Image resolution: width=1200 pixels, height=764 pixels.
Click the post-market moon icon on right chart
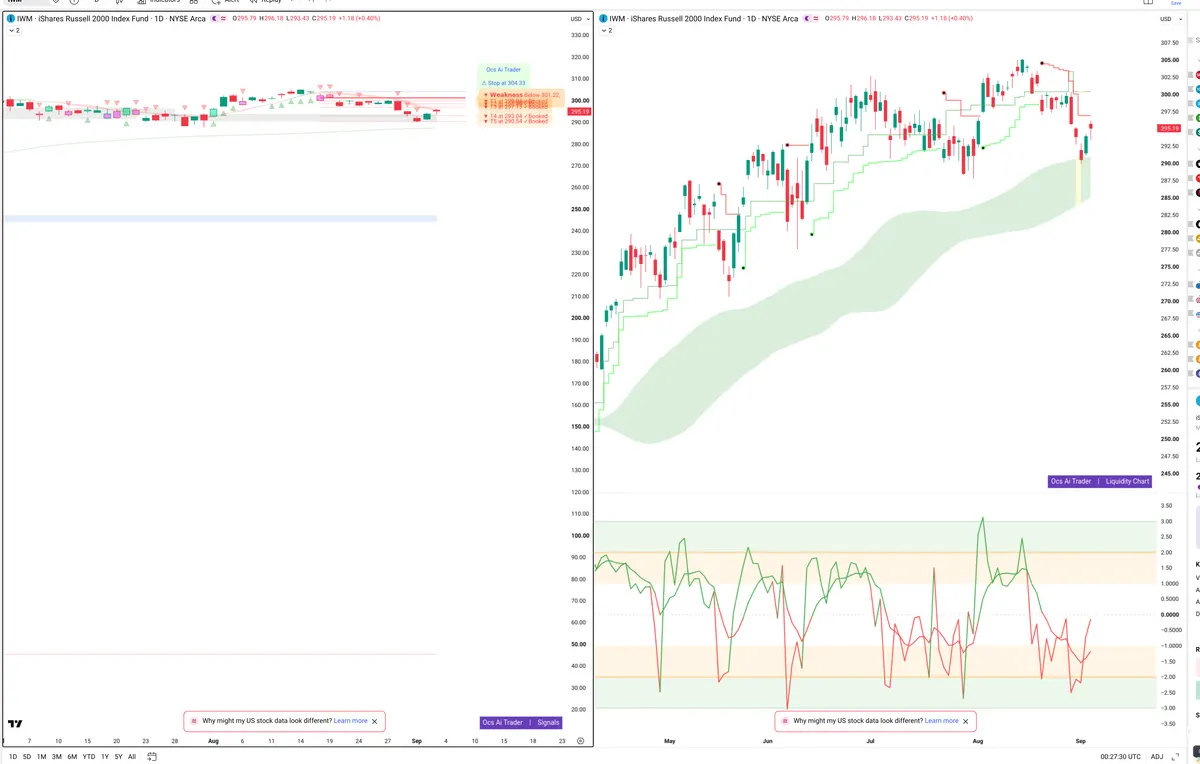[x=807, y=19]
